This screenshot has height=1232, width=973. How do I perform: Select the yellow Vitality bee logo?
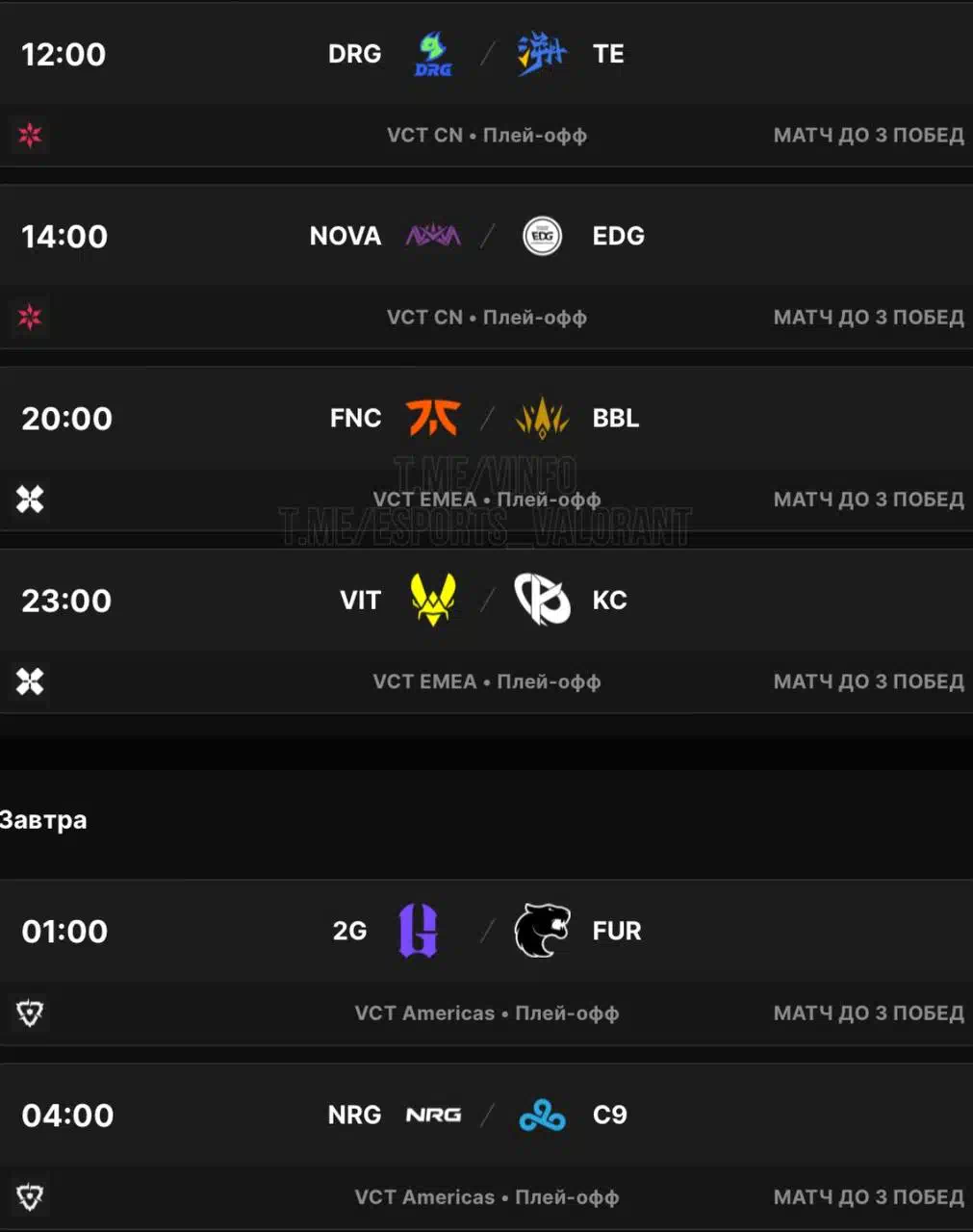point(433,600)
